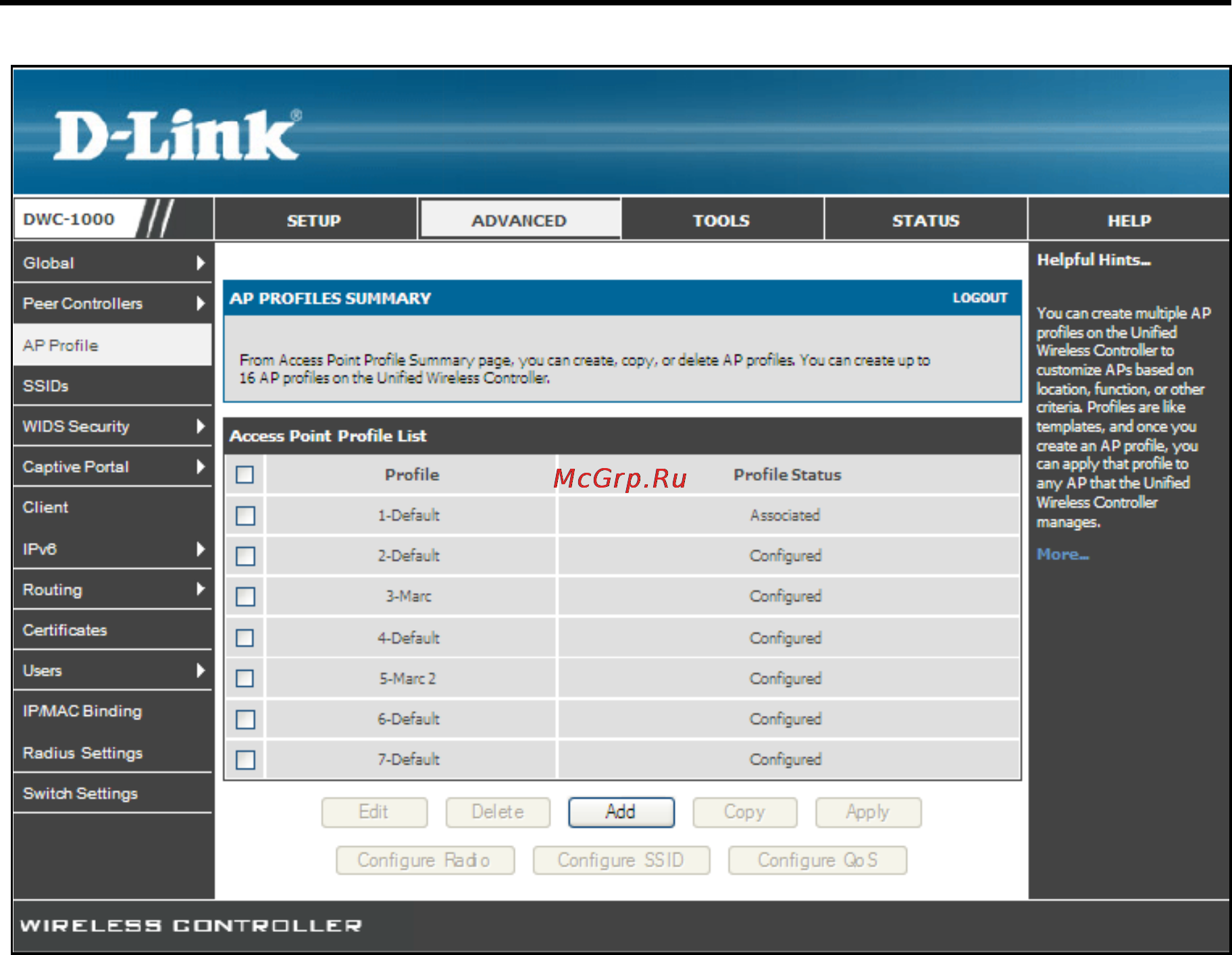Image resolution: width=1232 pixels, height=955 pixels.
Task: Select the header checkbox beside Profile column
Action: [245, 475]
